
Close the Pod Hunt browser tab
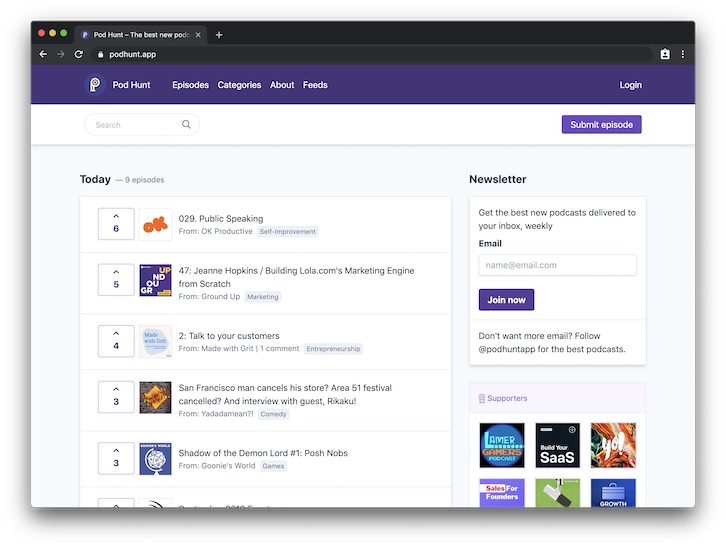coord(198,35)
